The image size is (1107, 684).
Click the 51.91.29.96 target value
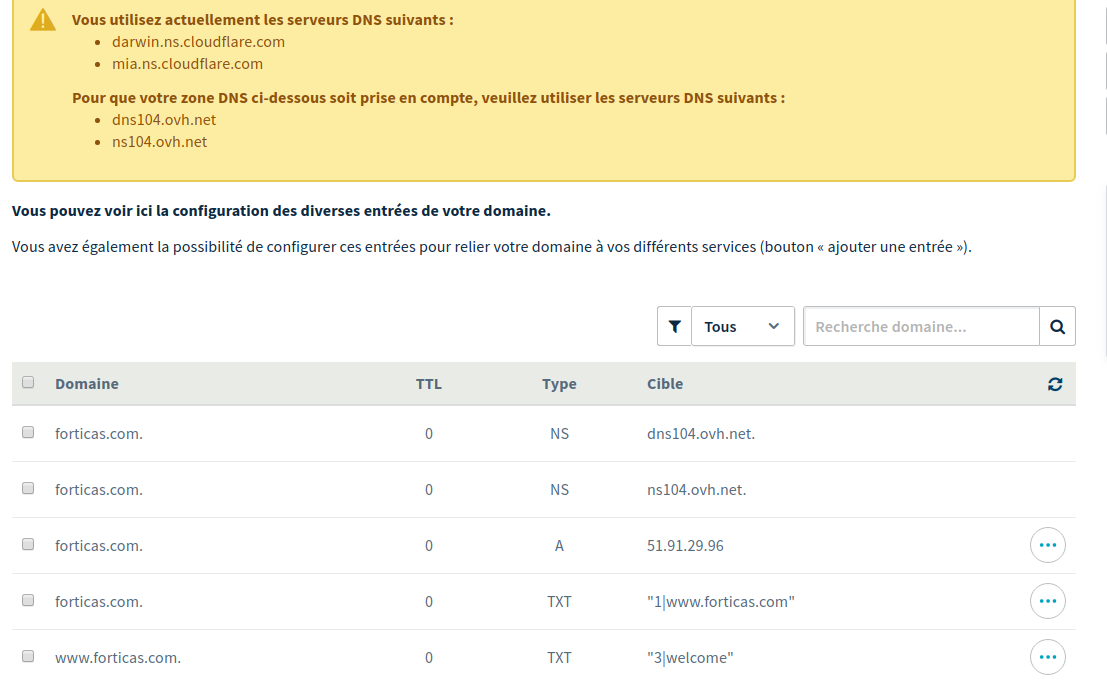[x=685, y=546]
